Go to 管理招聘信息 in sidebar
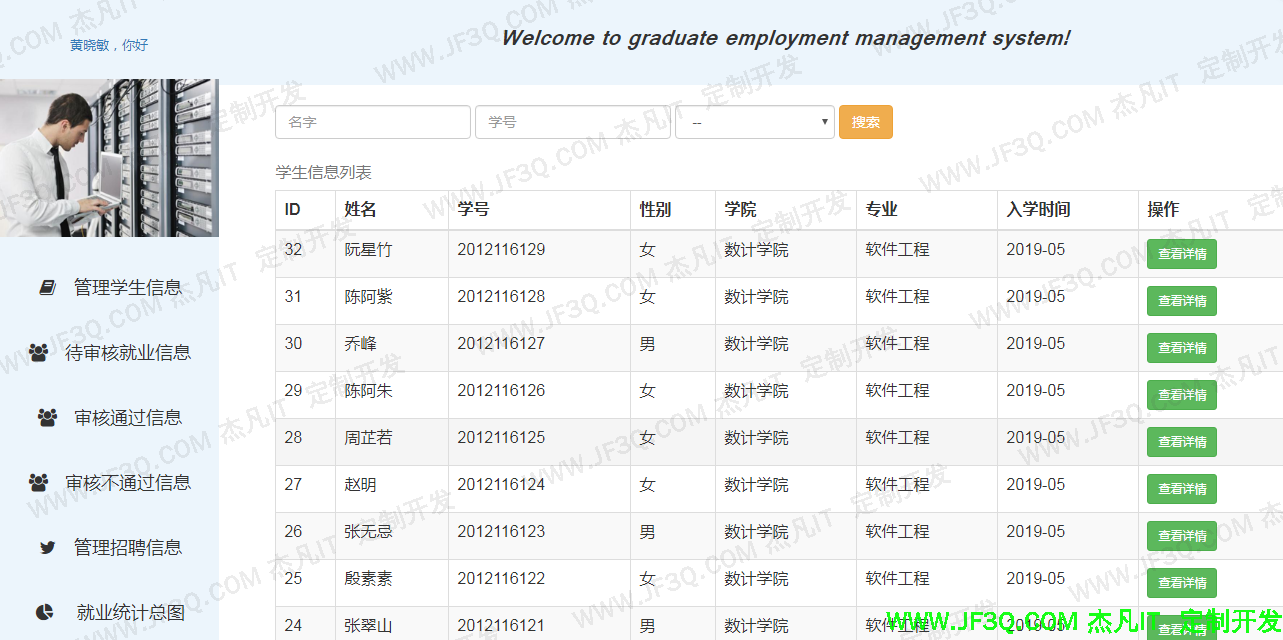This screenshot has height=640, width=1283. point(127,548)
